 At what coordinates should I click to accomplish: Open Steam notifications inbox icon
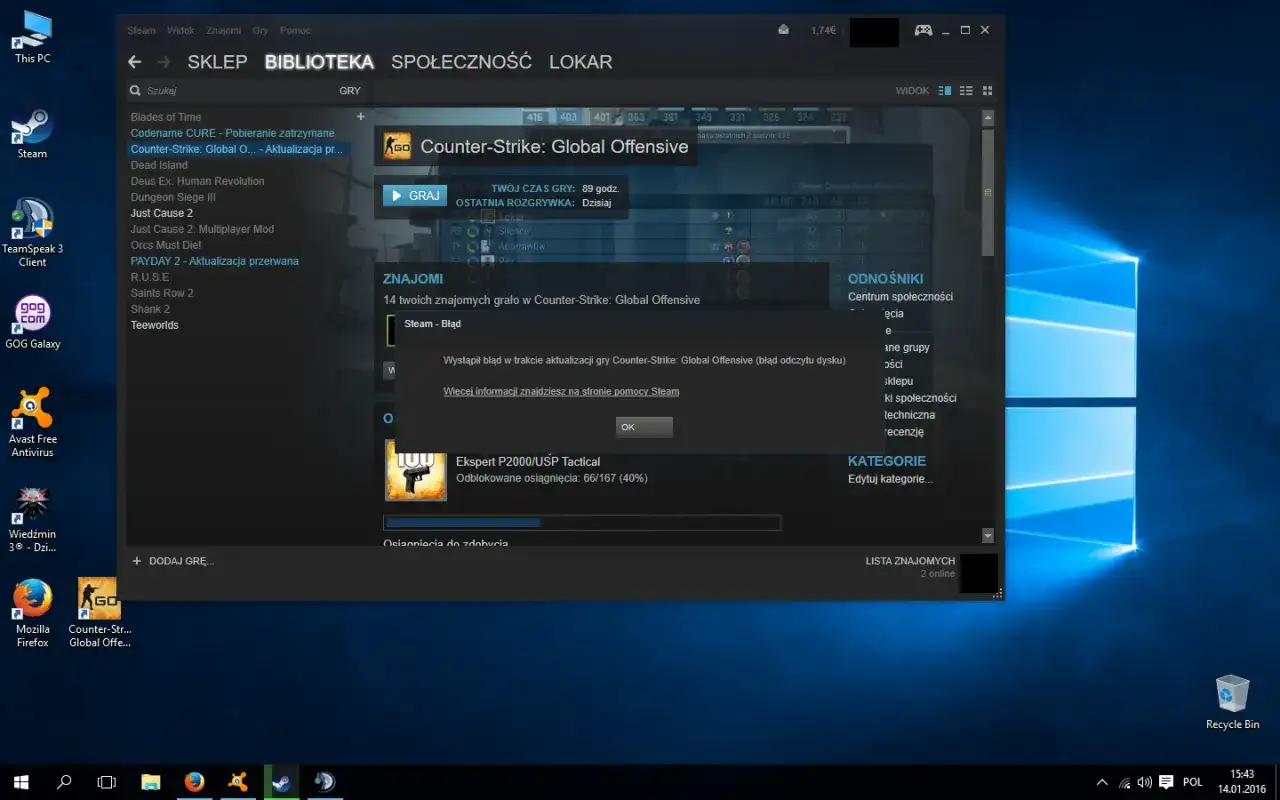point(784,30)
